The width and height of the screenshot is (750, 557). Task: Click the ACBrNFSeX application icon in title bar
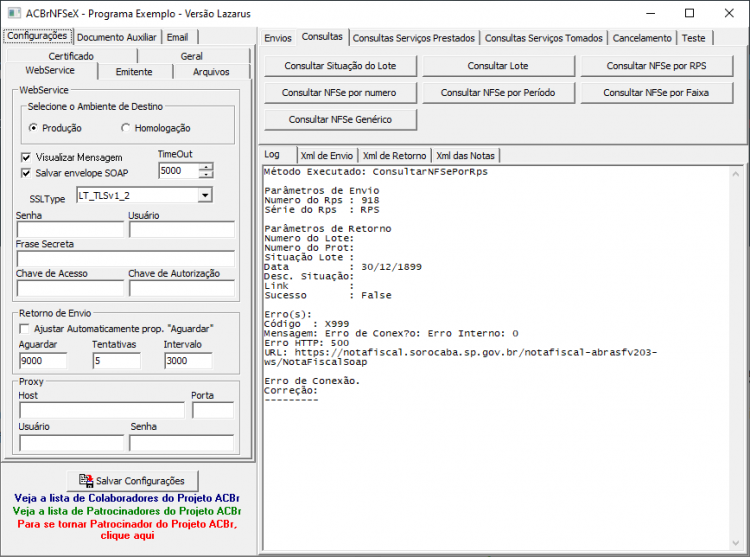(14, 13)
